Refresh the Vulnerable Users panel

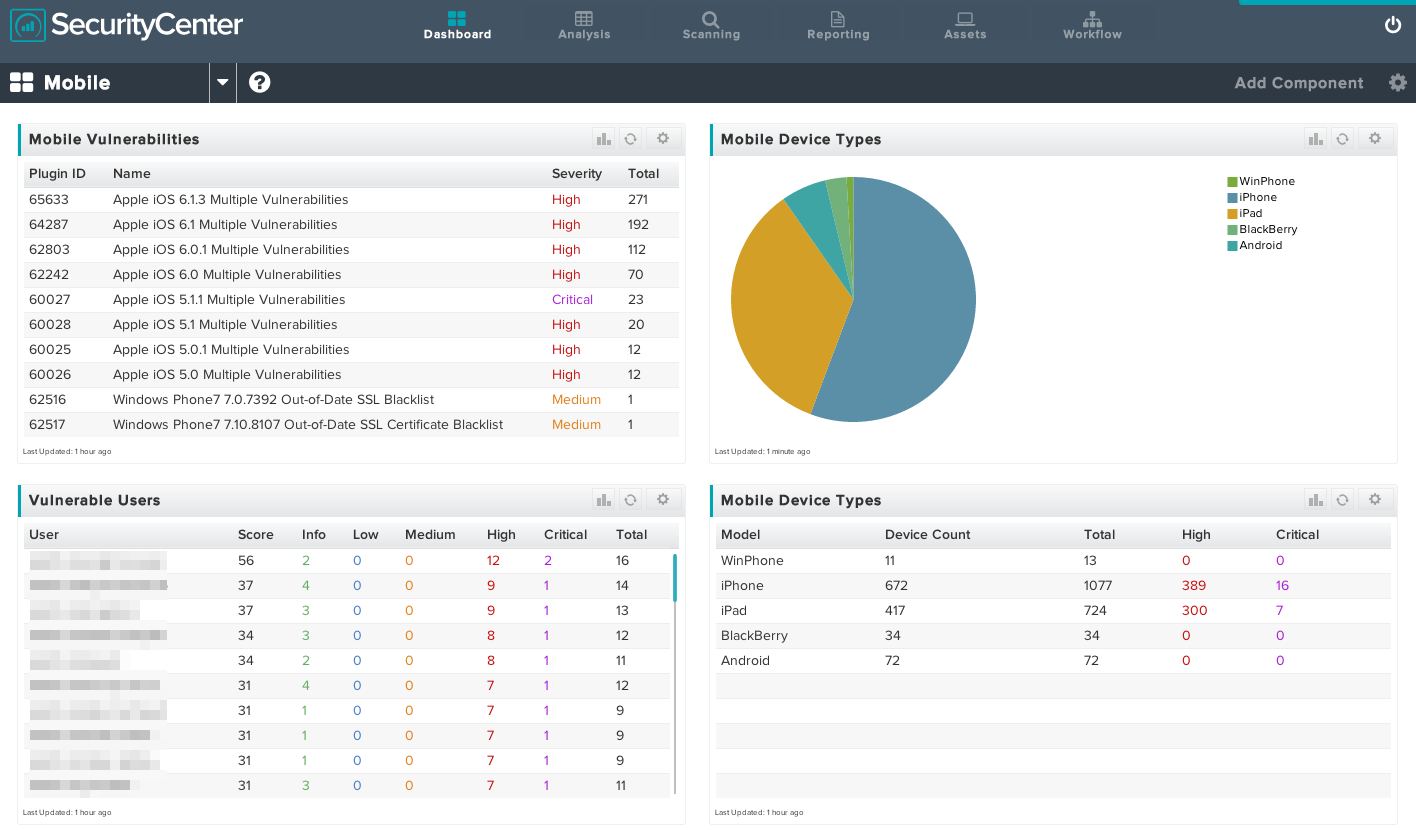pos(630,500)
